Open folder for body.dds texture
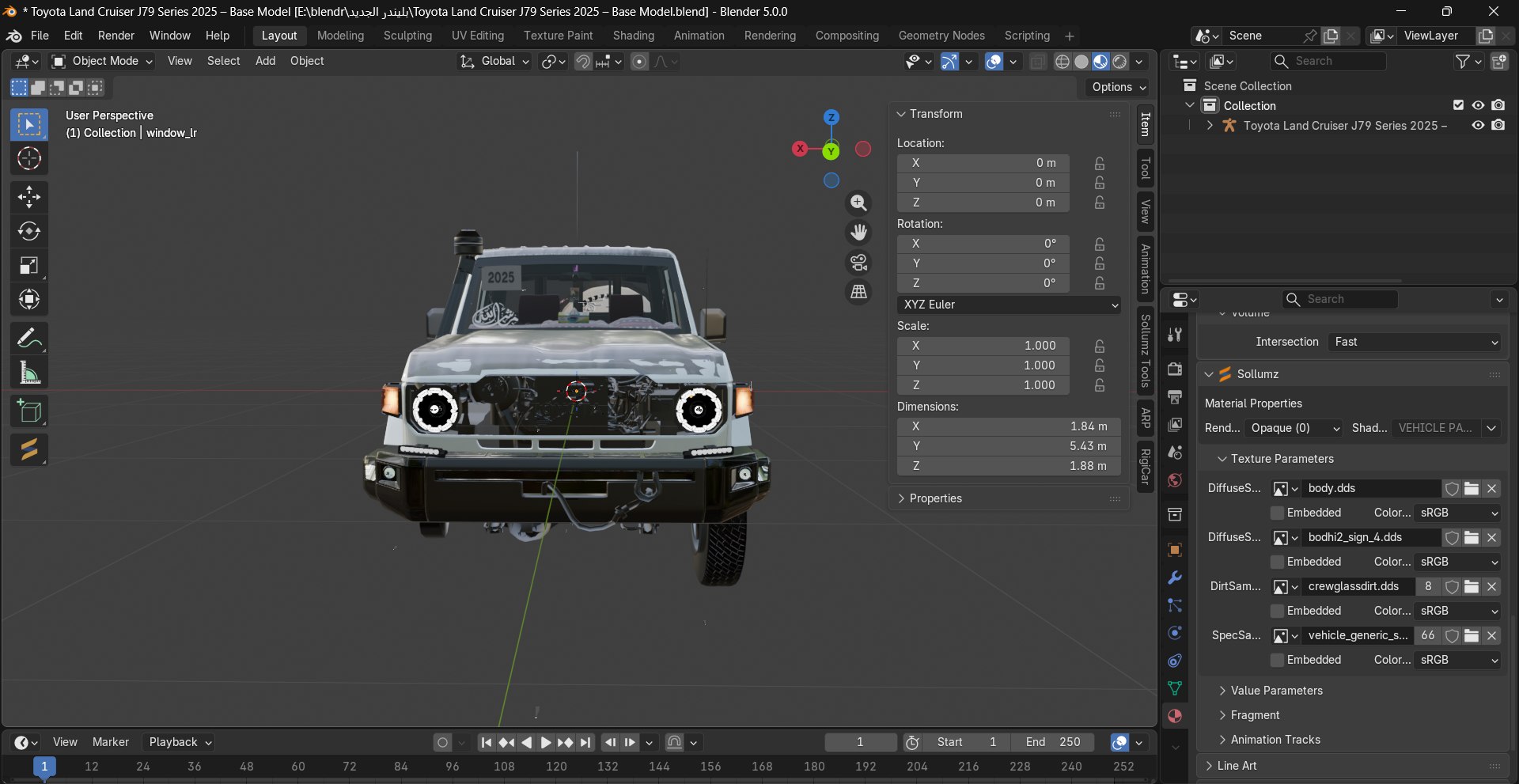Viewport: 1519px width, 784px height. pos(1472,489)
